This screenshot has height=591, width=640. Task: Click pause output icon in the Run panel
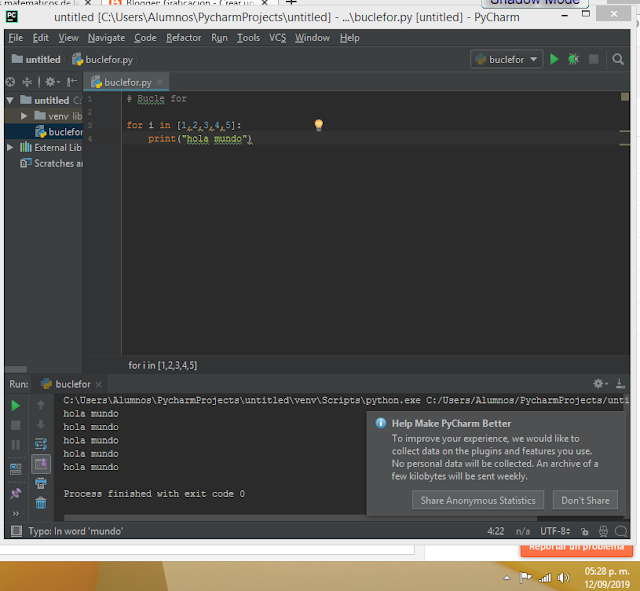(x=16, y=444)
